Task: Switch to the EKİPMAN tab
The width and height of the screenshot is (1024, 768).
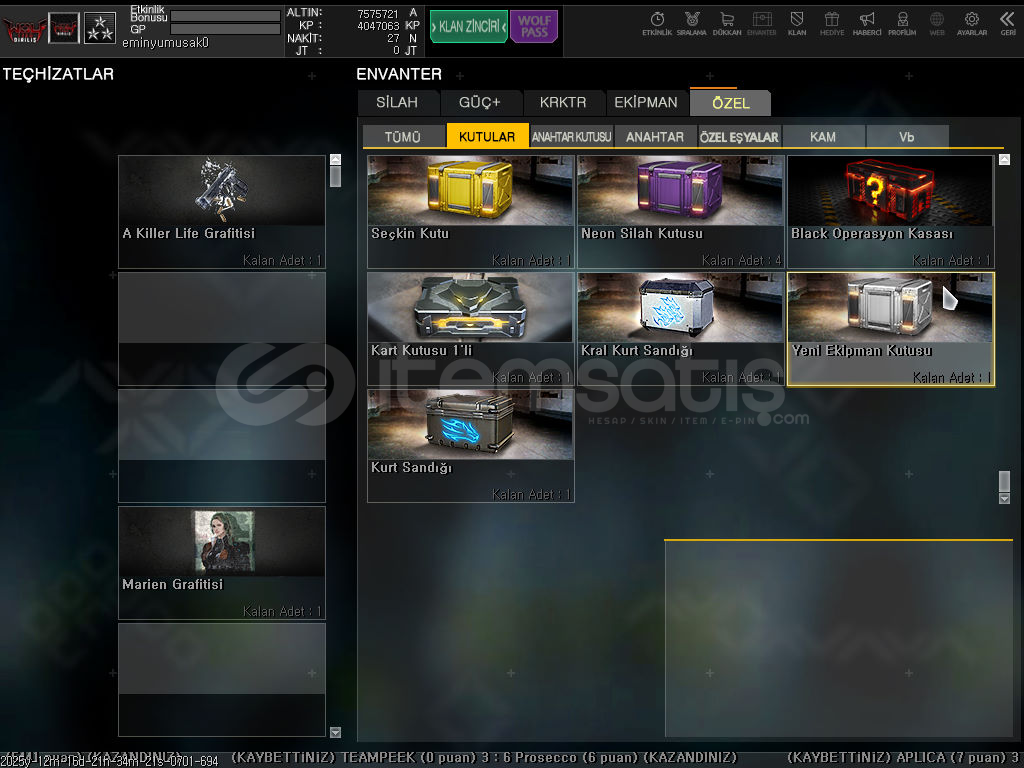Action: pyautogui.click(x=646, y=103)
